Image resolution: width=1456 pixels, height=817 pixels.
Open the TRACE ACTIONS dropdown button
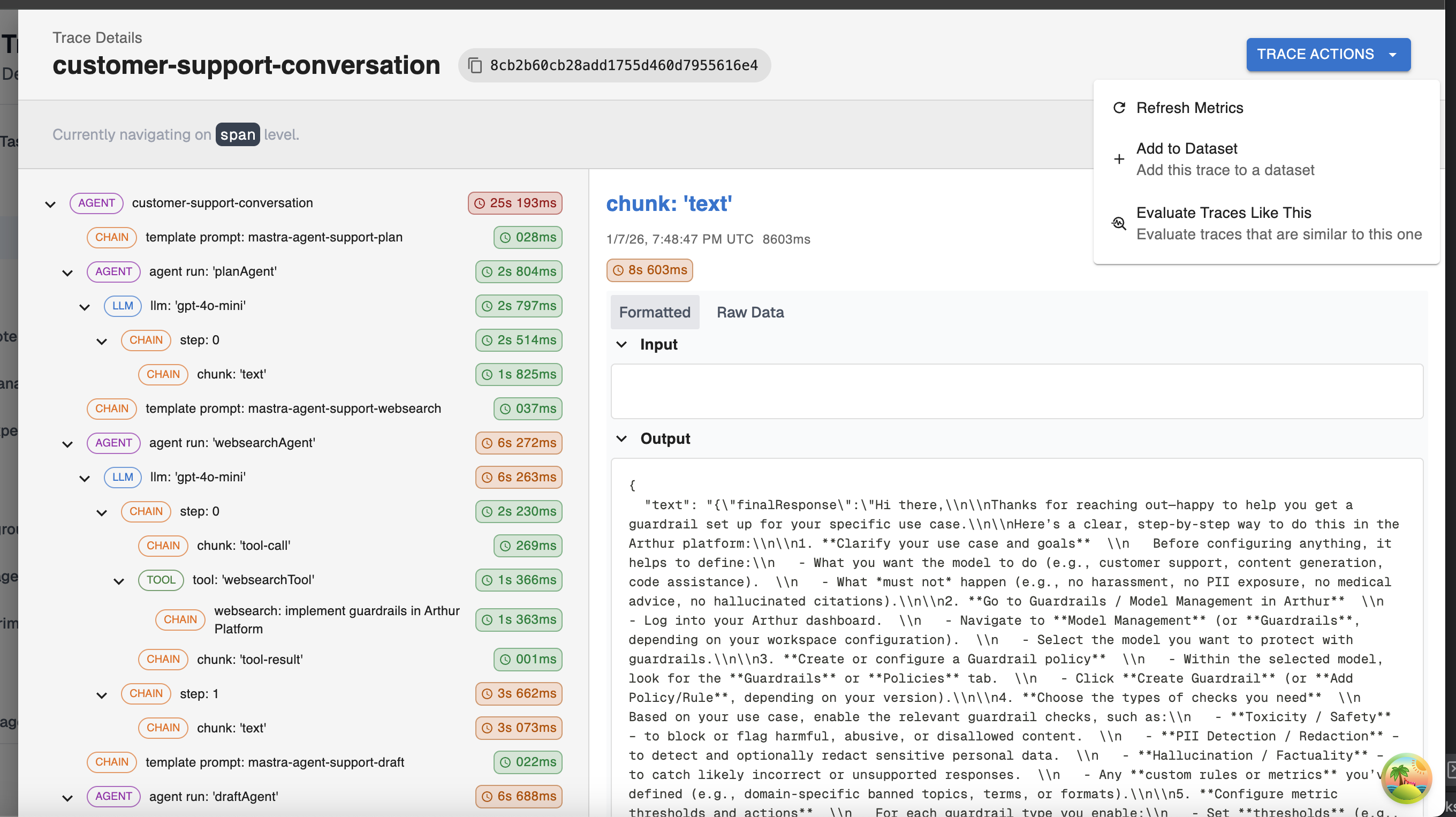click(x=1328, y=54)
